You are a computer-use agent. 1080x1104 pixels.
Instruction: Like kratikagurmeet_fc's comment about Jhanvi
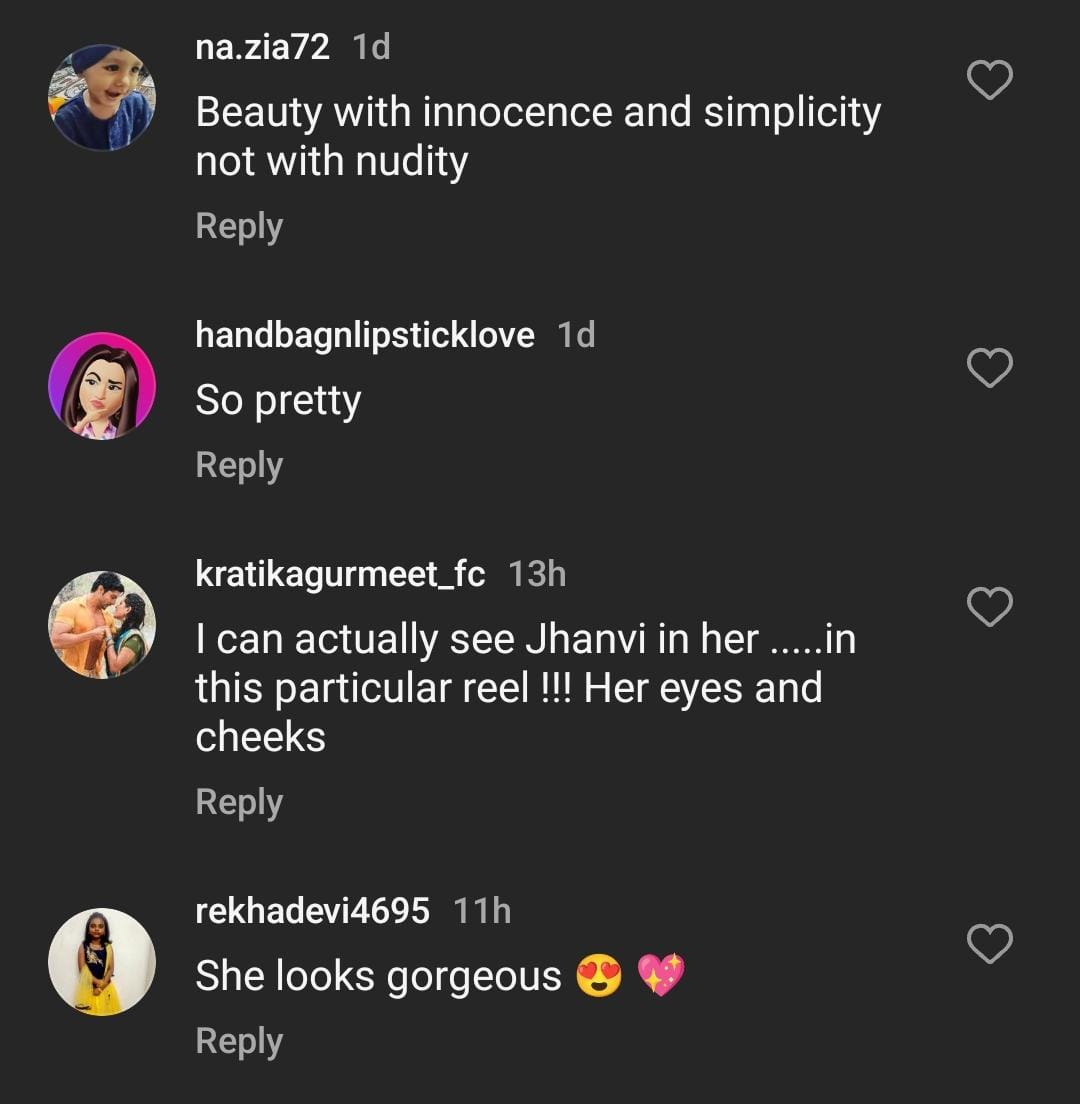pyautogui.click(x=990, y=607)
